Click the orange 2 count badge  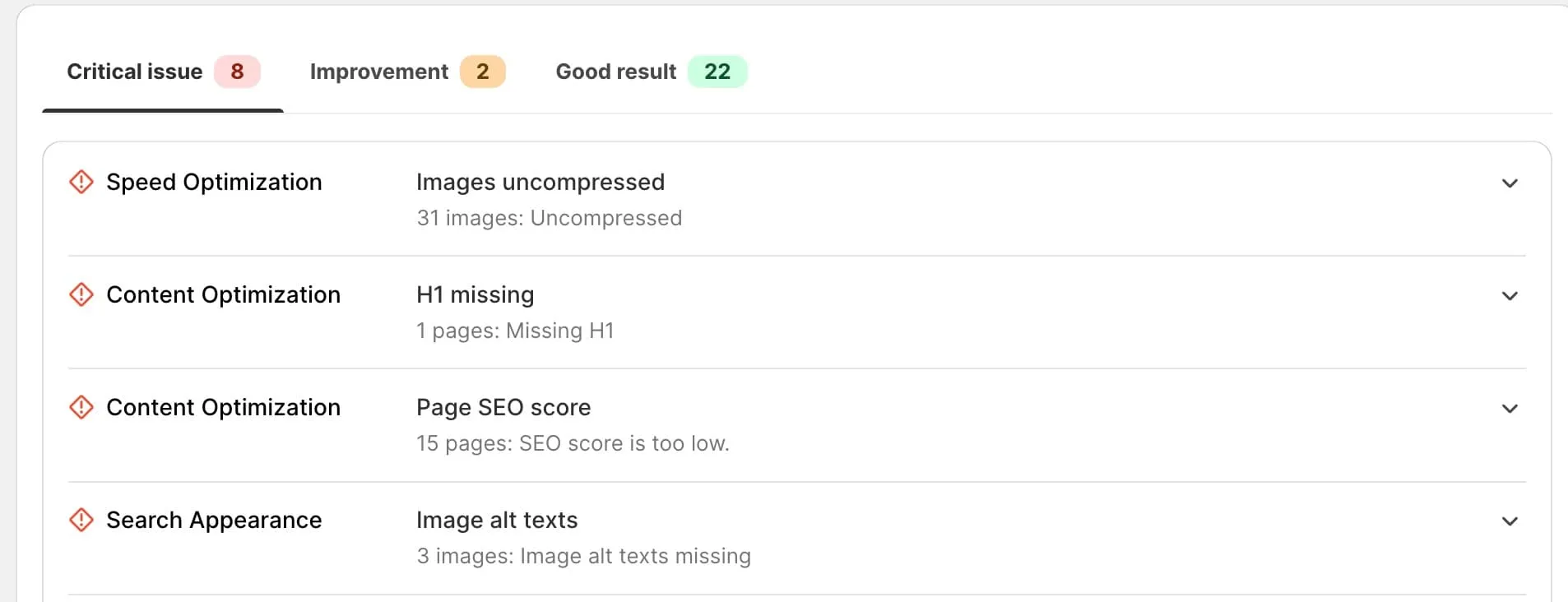point(483,72)
